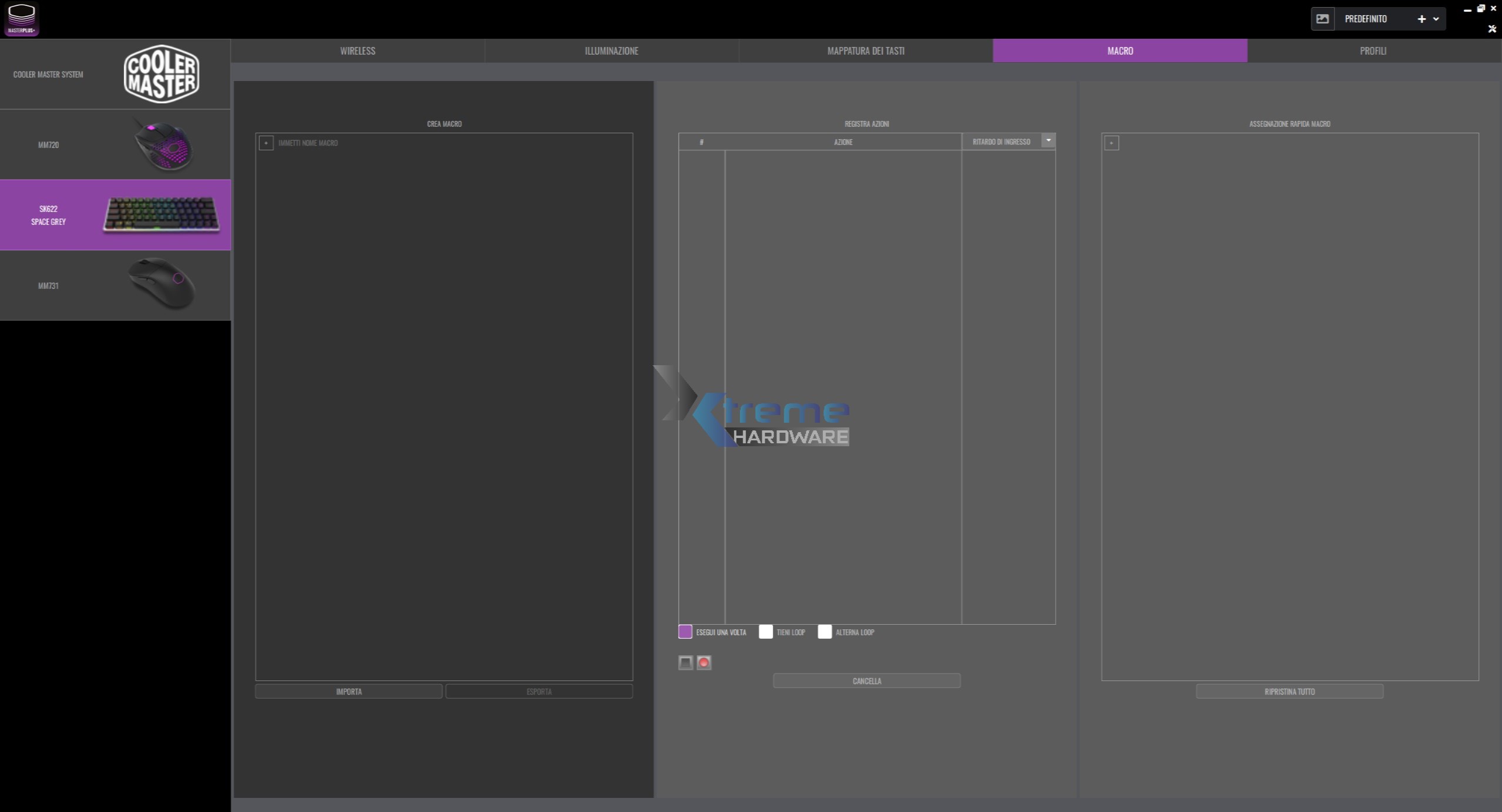Switch to the Illuminazione tab

(611, 51)
